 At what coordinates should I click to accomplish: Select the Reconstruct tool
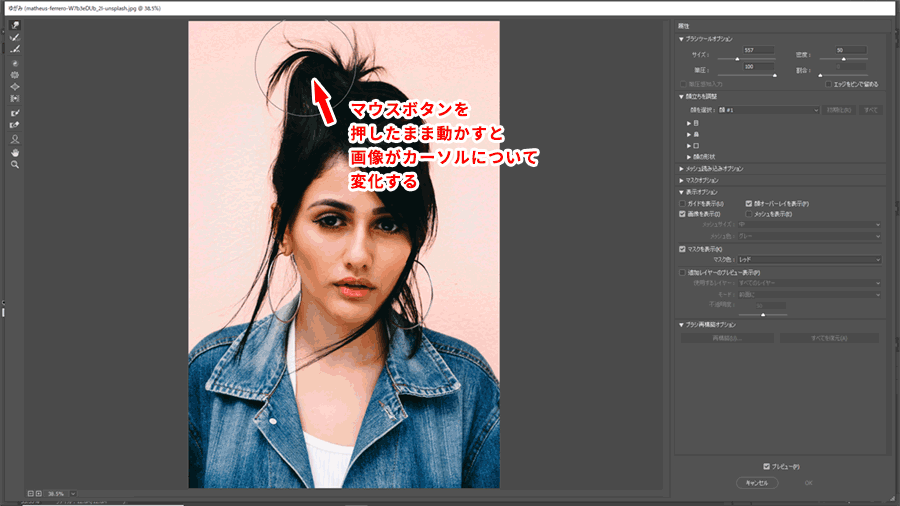click(15, 37)
